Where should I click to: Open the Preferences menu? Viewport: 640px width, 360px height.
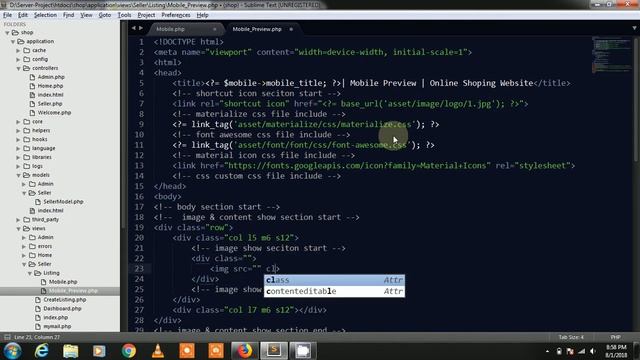(176, 15)
